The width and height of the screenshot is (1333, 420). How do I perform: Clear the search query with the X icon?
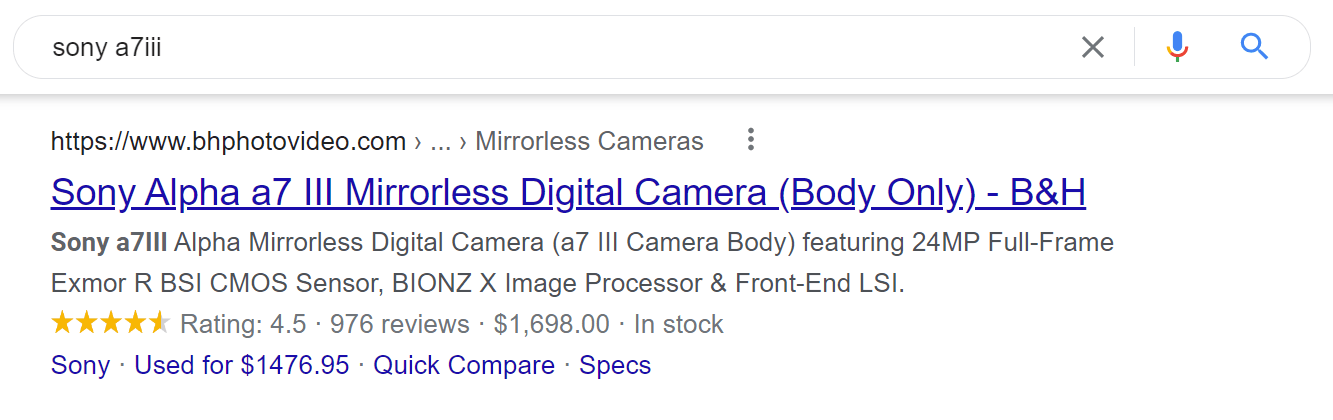click(1093, 47)
